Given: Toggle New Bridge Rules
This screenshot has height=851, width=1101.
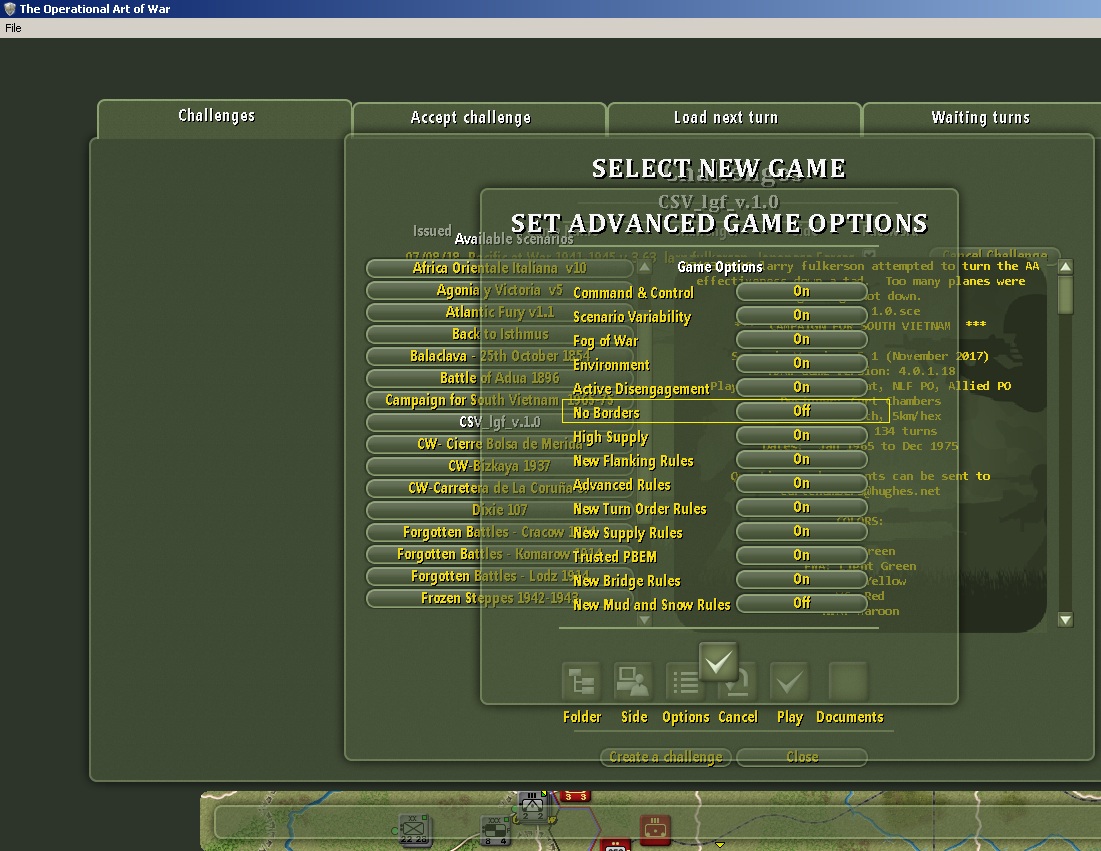Looking at the screenshot, I should click(x=801, y=579).
